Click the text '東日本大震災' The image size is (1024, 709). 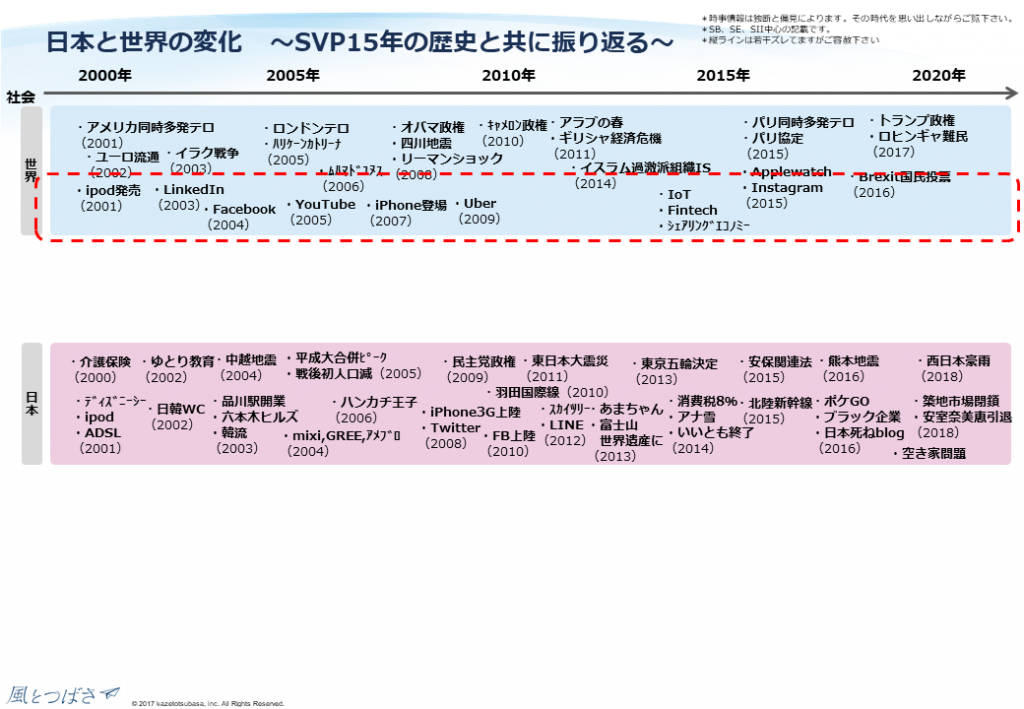569,360
